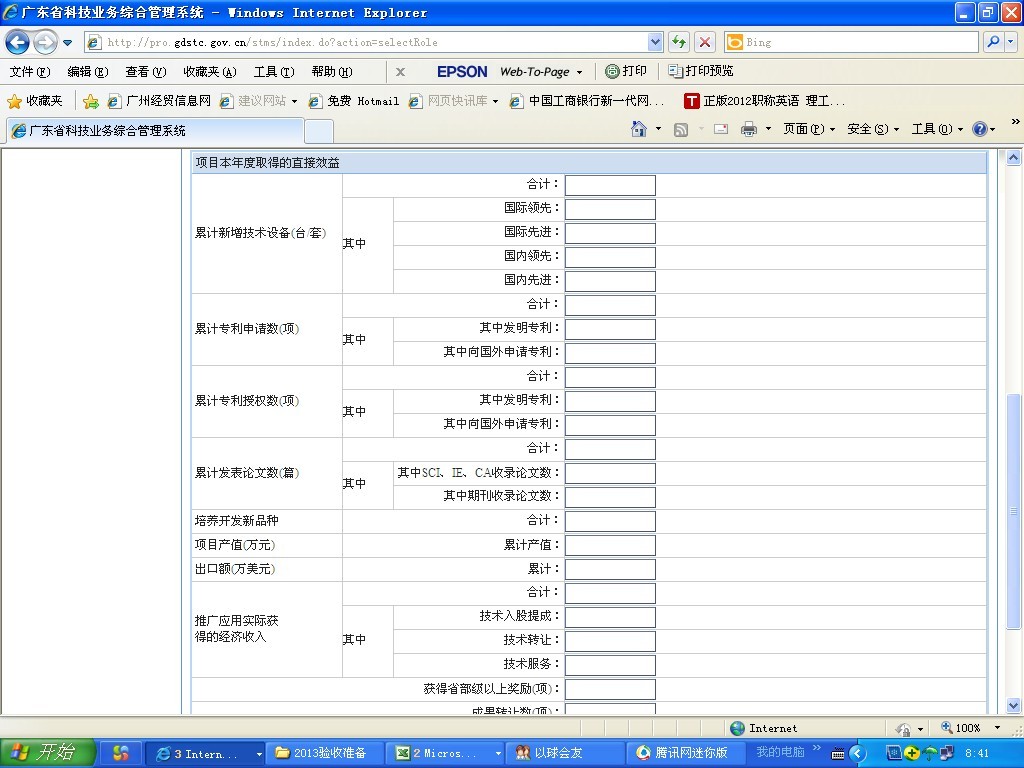Open the Web-To-Page dropdown arrow
The image size is (1024, 768).
(579, 72)
